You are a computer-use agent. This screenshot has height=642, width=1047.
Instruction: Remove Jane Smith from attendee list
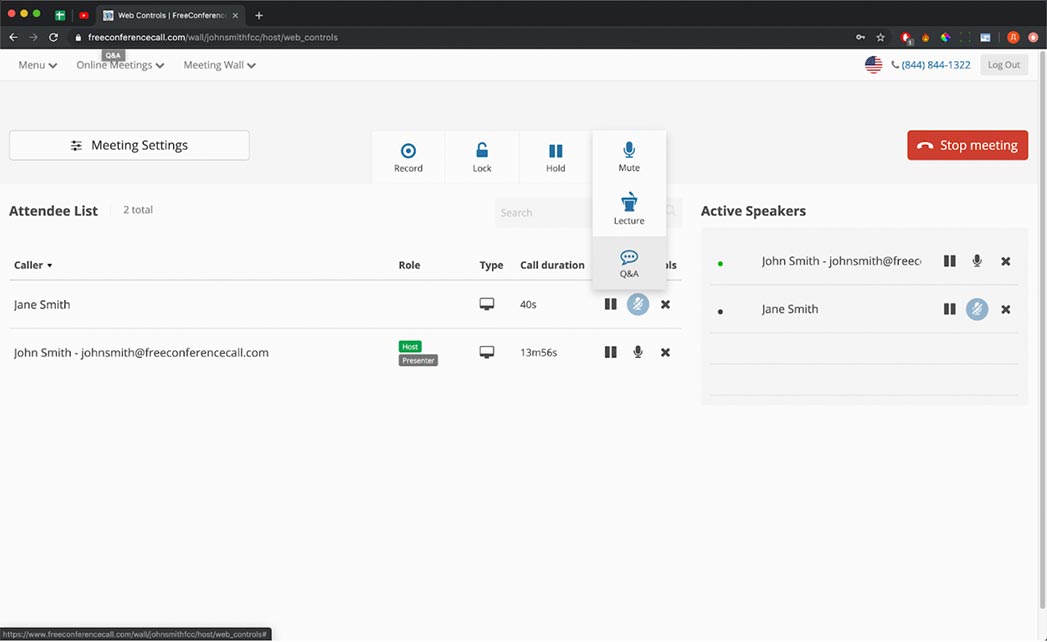pyautogui.click(x=665, y=304)
